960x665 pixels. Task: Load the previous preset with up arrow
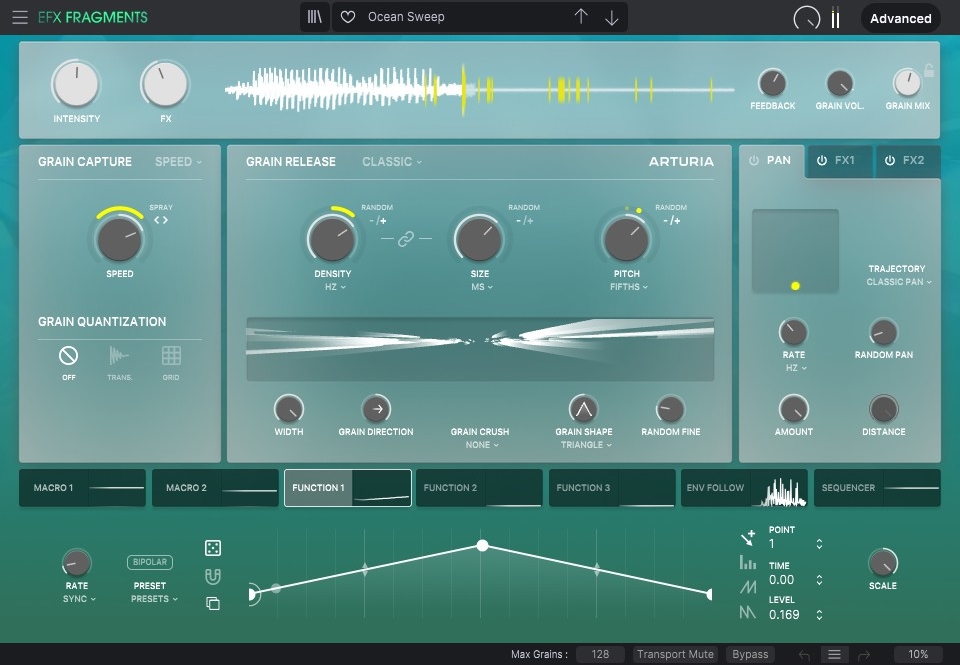(x=581, y=17)
